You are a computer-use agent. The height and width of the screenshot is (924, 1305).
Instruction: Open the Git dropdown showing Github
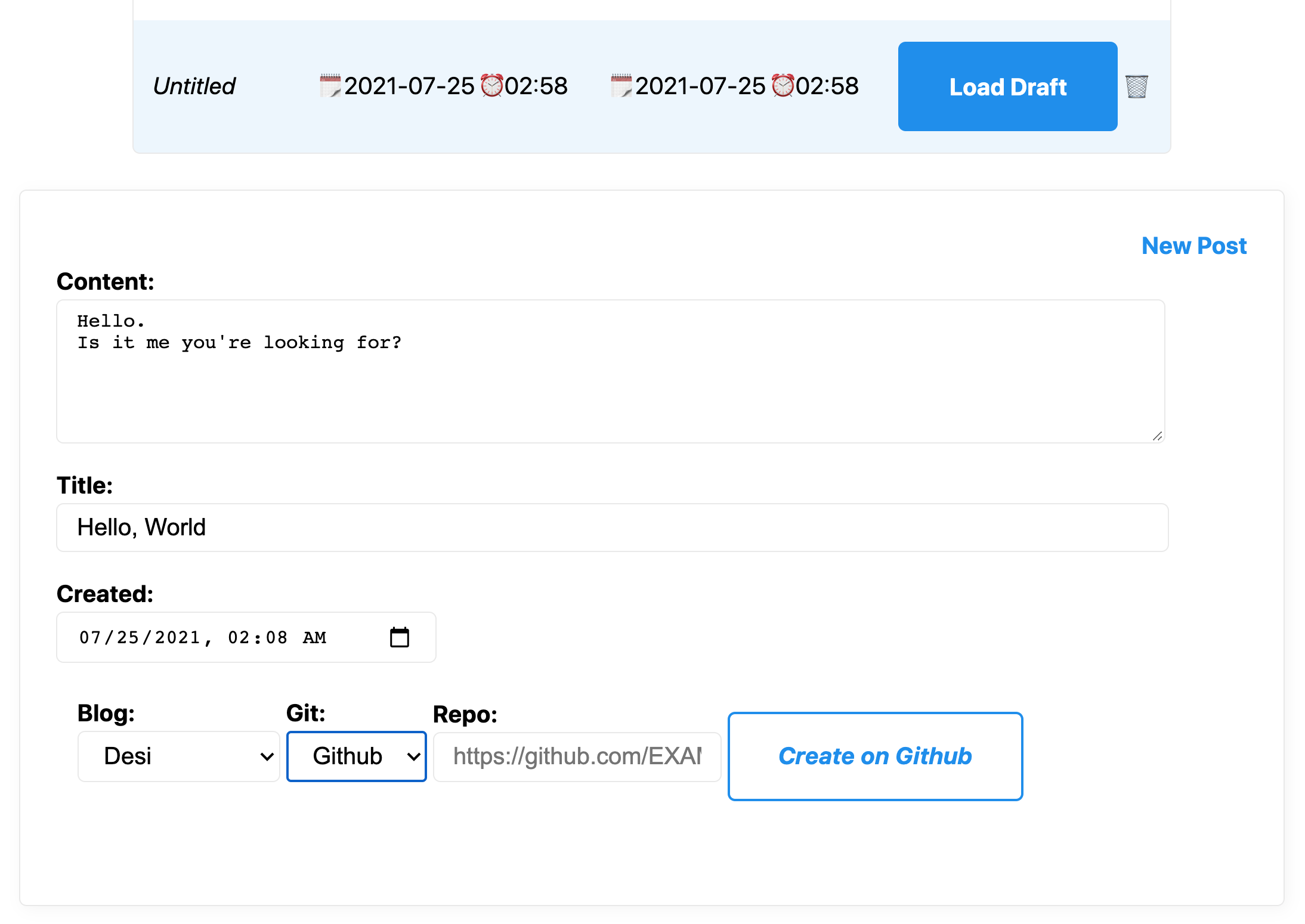click(355, 756)
